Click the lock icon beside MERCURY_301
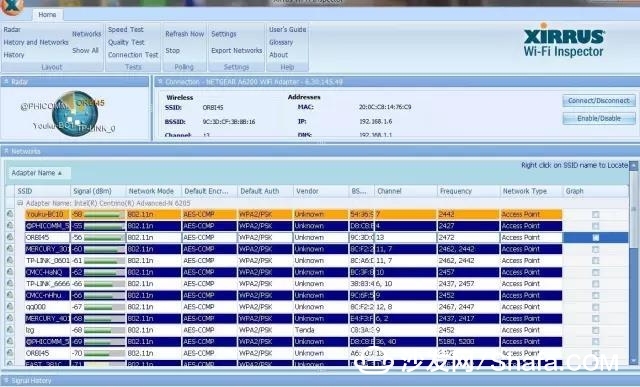 [x=10, y=249]
